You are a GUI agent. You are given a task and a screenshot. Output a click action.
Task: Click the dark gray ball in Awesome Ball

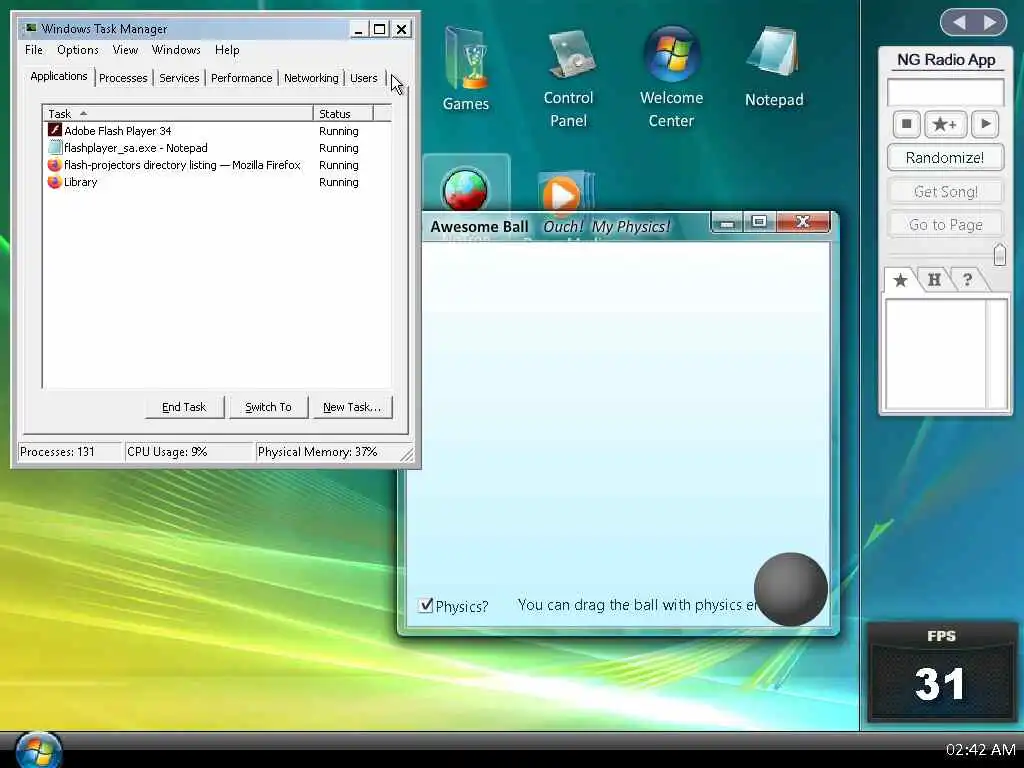point(790,589)
